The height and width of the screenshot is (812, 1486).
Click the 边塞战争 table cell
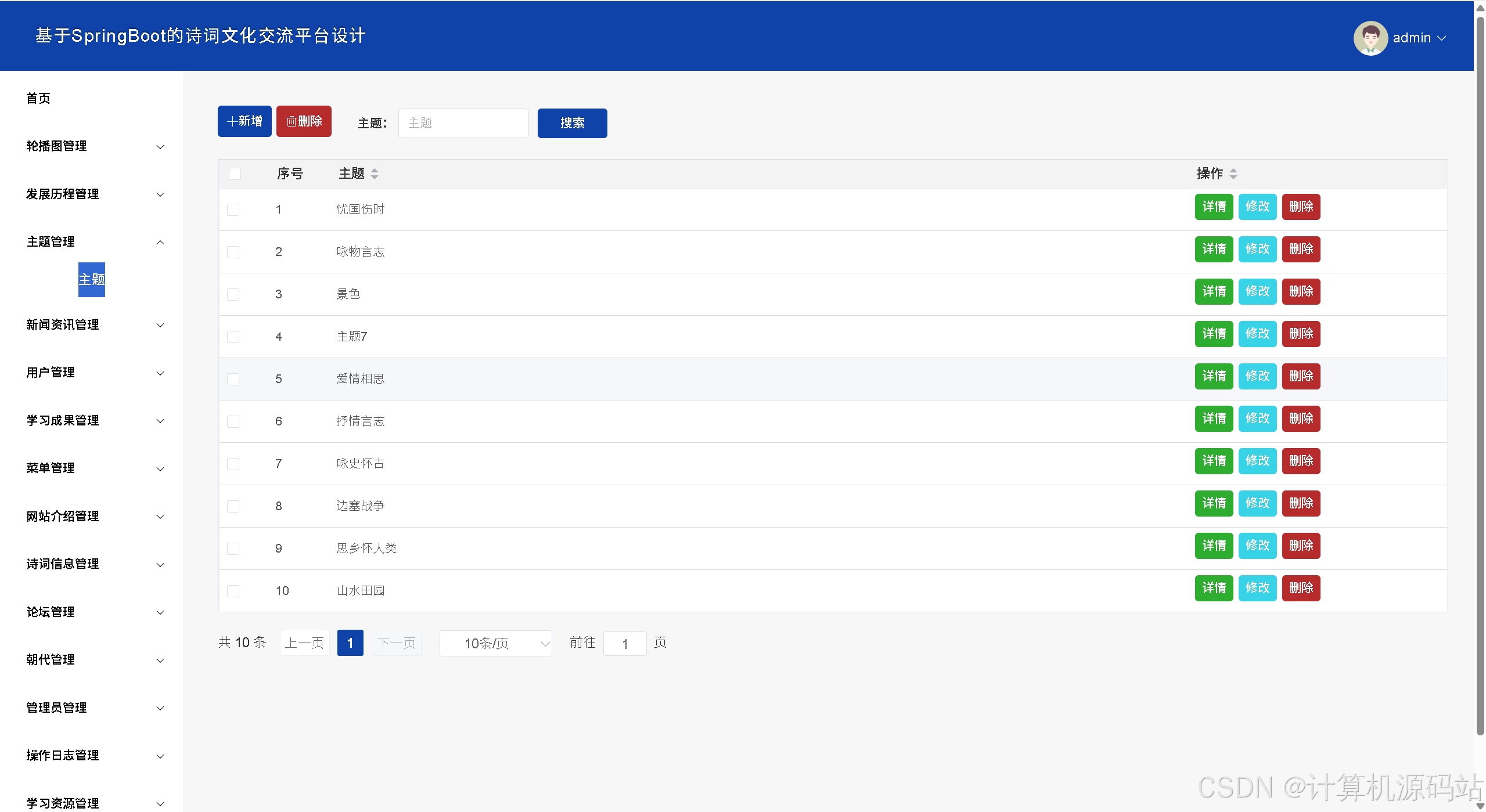coord(361,506)
